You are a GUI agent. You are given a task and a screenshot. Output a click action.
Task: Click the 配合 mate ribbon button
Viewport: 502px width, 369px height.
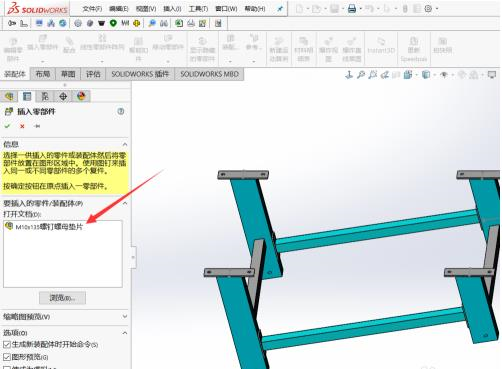click(69, 45)
